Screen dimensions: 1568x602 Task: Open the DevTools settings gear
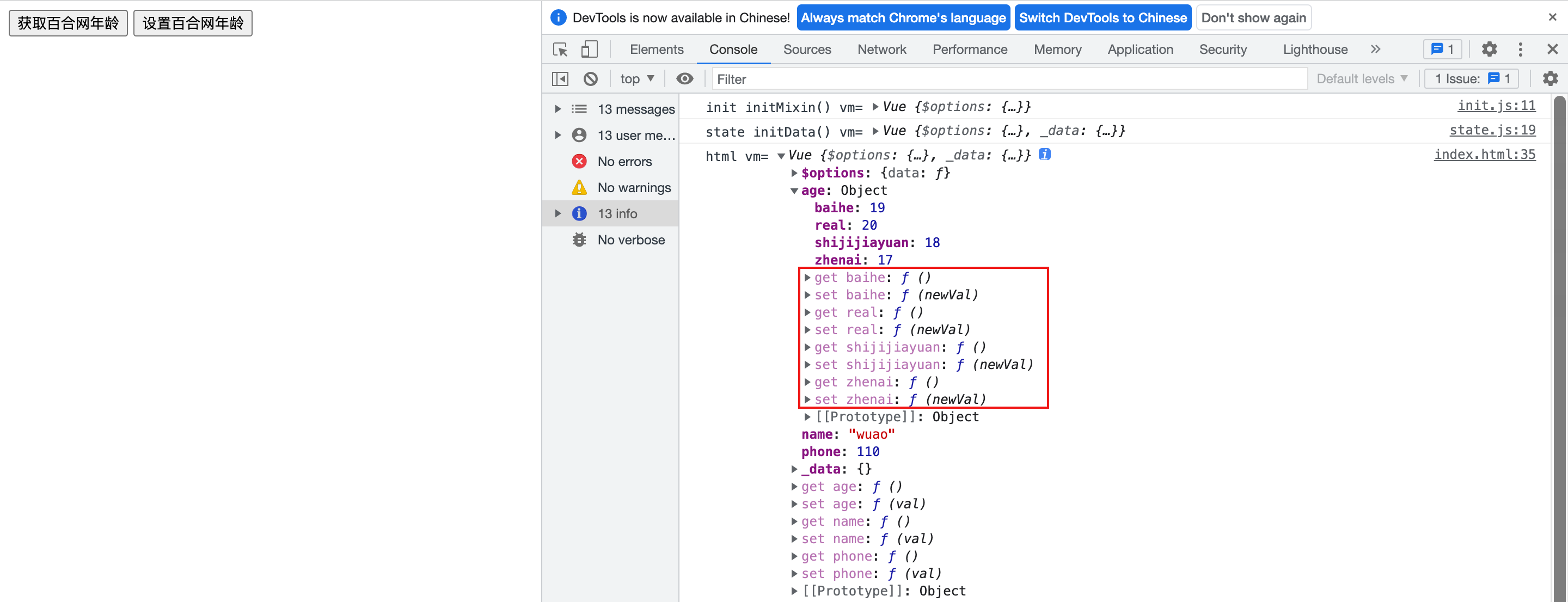(1489, 50)
